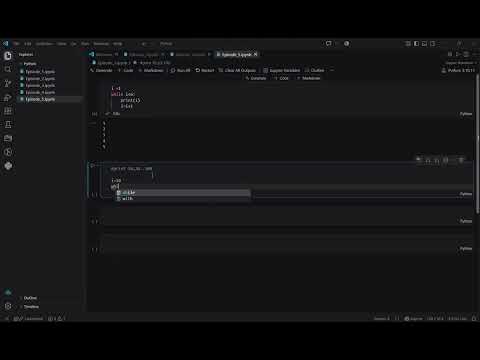Change language of the active cell labelled Python

coord(466,194)
